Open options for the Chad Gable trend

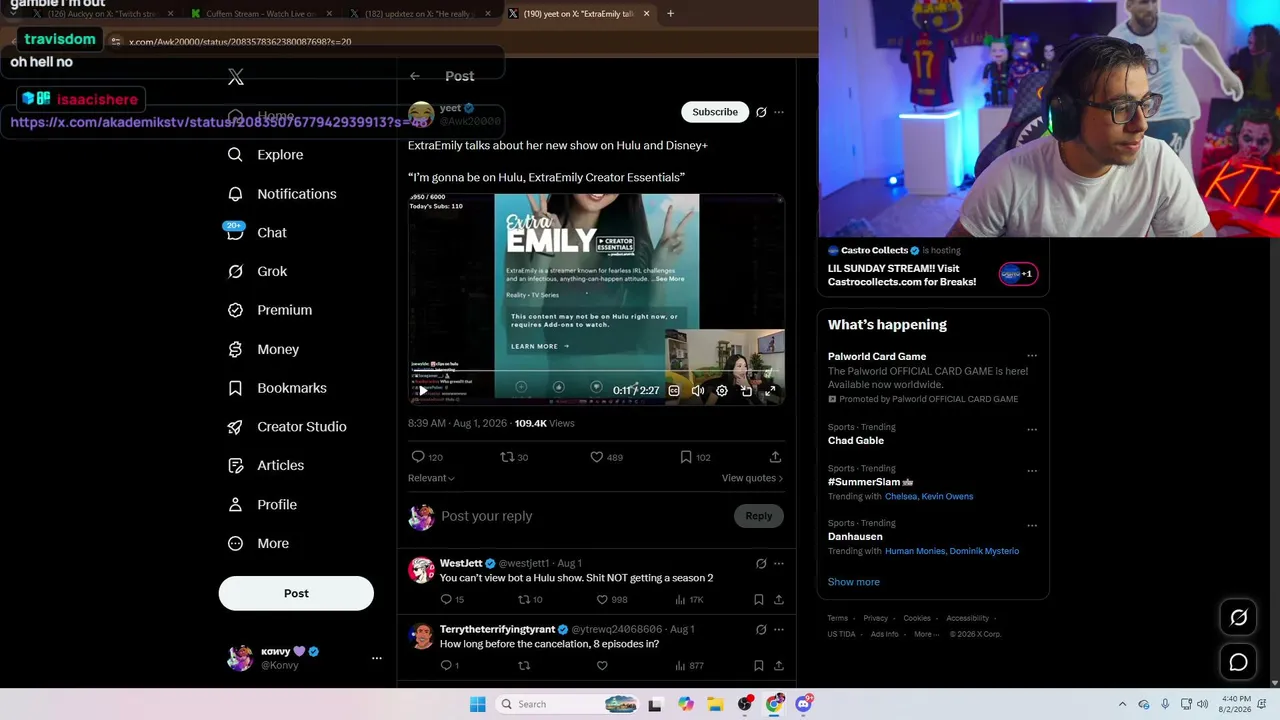tap(1032, 430)
